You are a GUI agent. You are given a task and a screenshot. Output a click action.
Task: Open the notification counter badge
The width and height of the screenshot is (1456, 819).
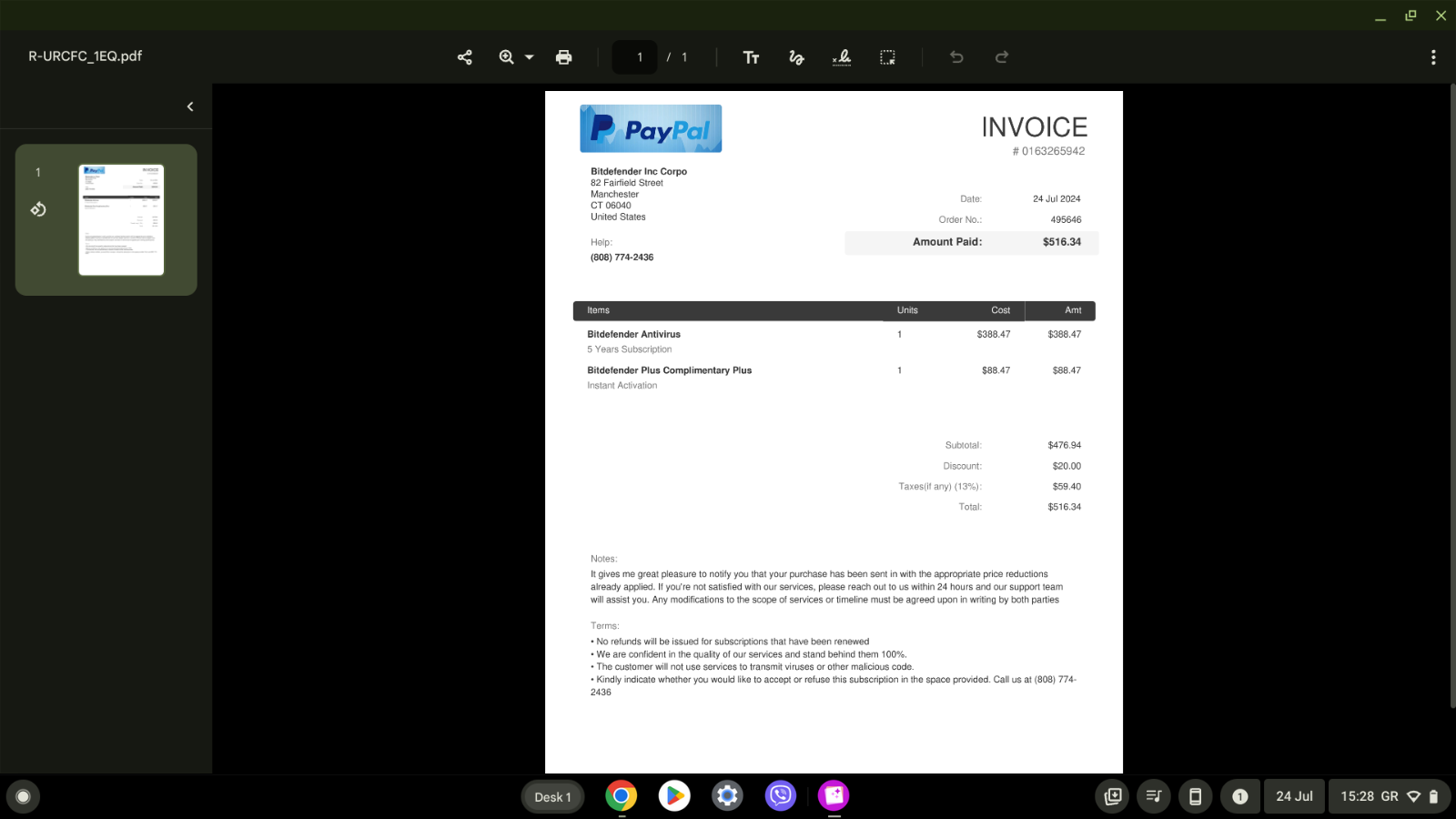point(1239,797)
